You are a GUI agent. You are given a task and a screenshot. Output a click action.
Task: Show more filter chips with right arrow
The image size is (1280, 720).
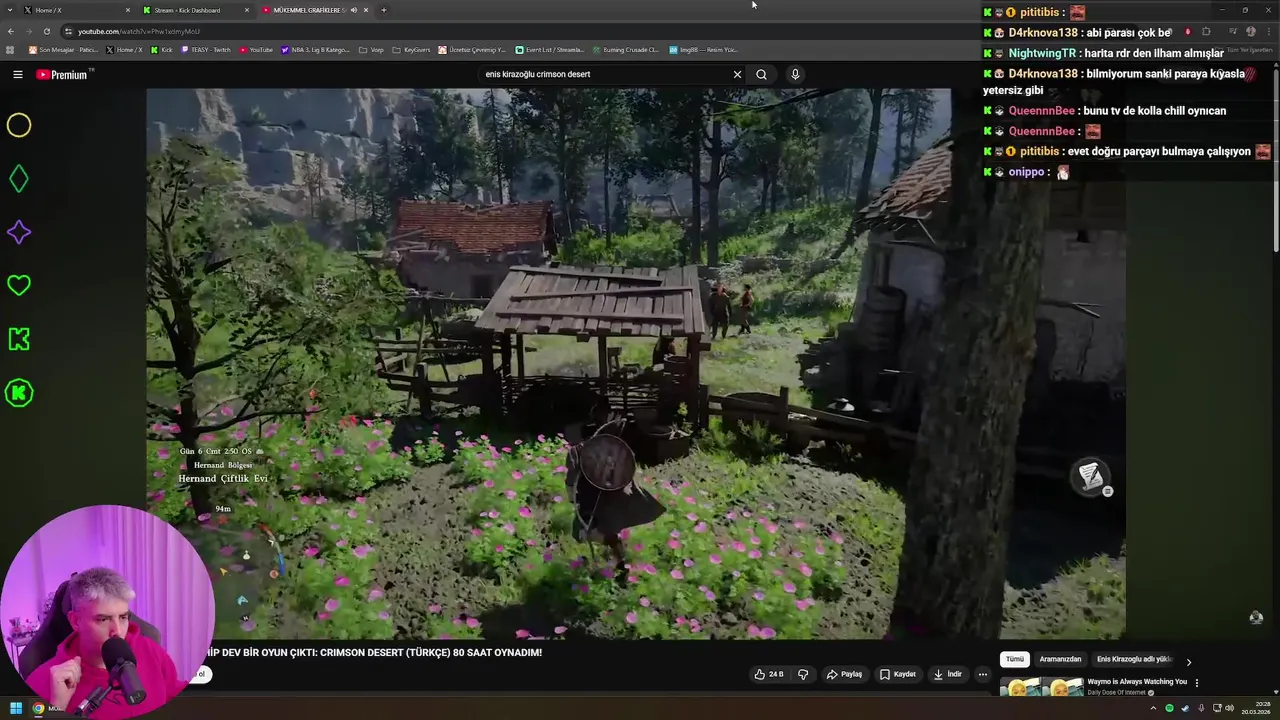click(1188, 661)
